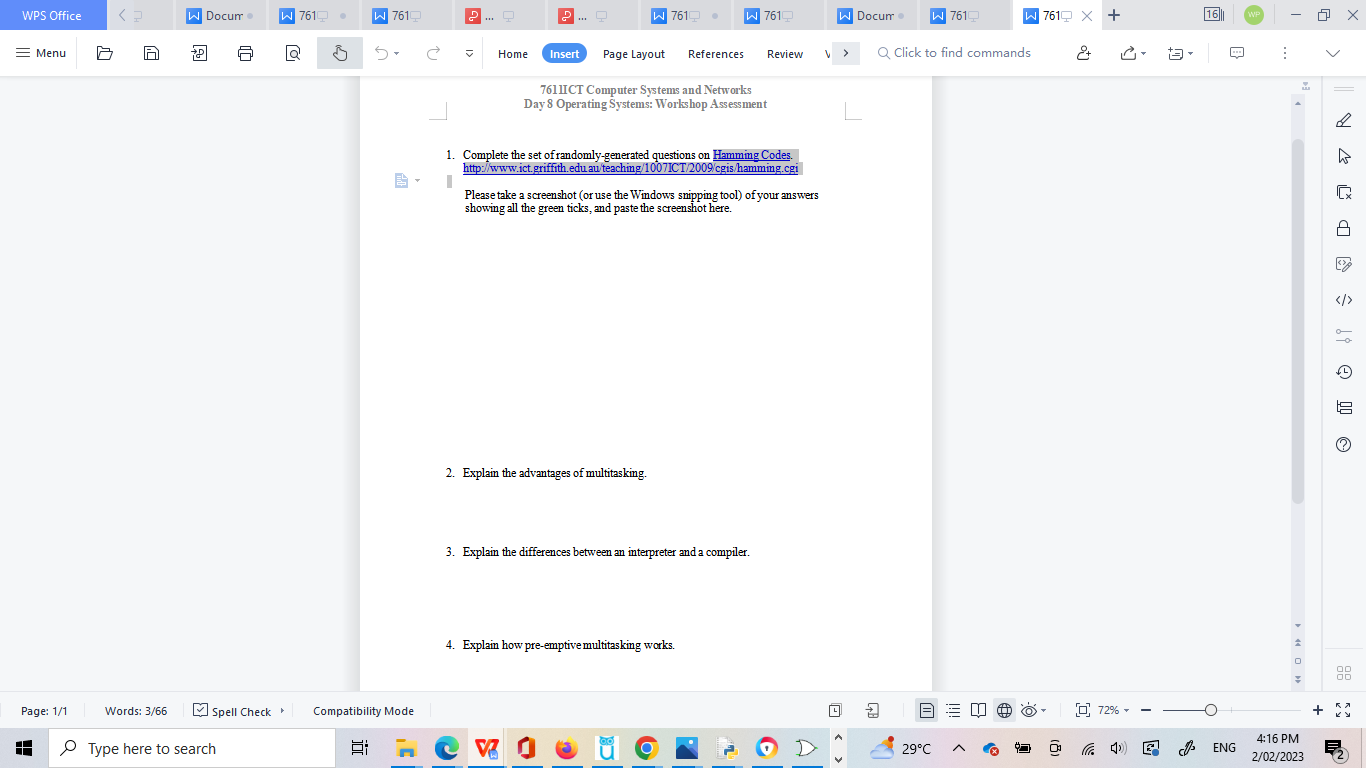Switch to the Page Layout ribbon tab
Image resolution: width=1366 pixels, height=768 pixels.
point(633,53)
